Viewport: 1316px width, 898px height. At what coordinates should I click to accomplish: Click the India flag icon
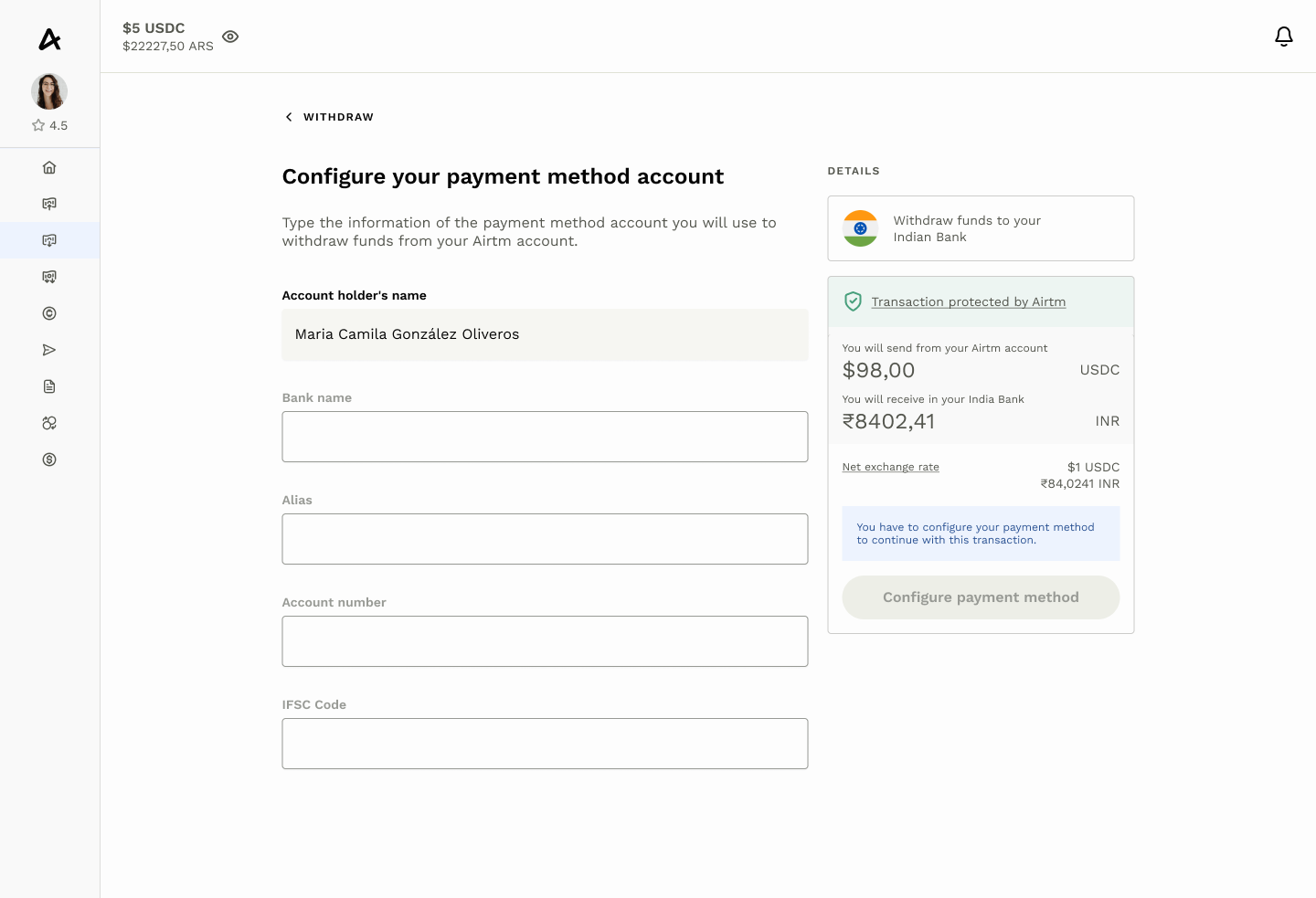point(860,228)
